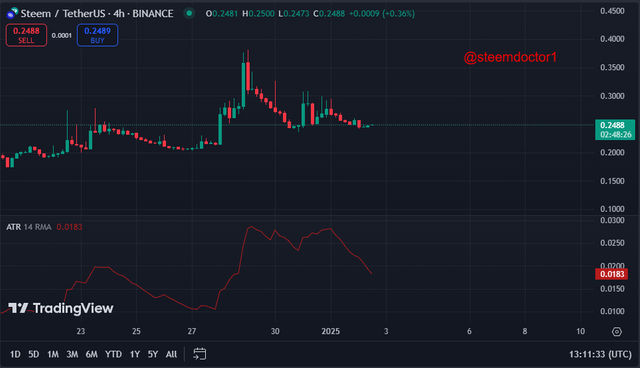The image size is (640, 368).
Task: Click the H0.2500 high value in header
Action: tap(258, 13)
